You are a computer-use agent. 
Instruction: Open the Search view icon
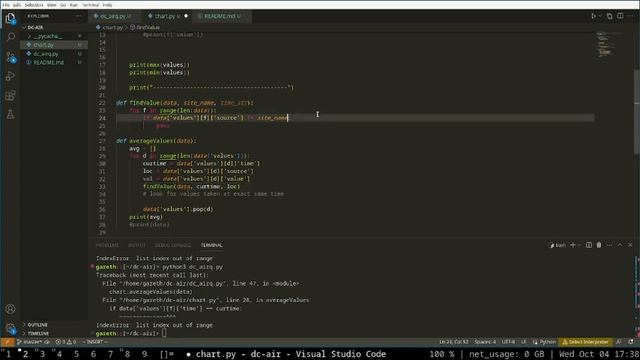point(10,38)
